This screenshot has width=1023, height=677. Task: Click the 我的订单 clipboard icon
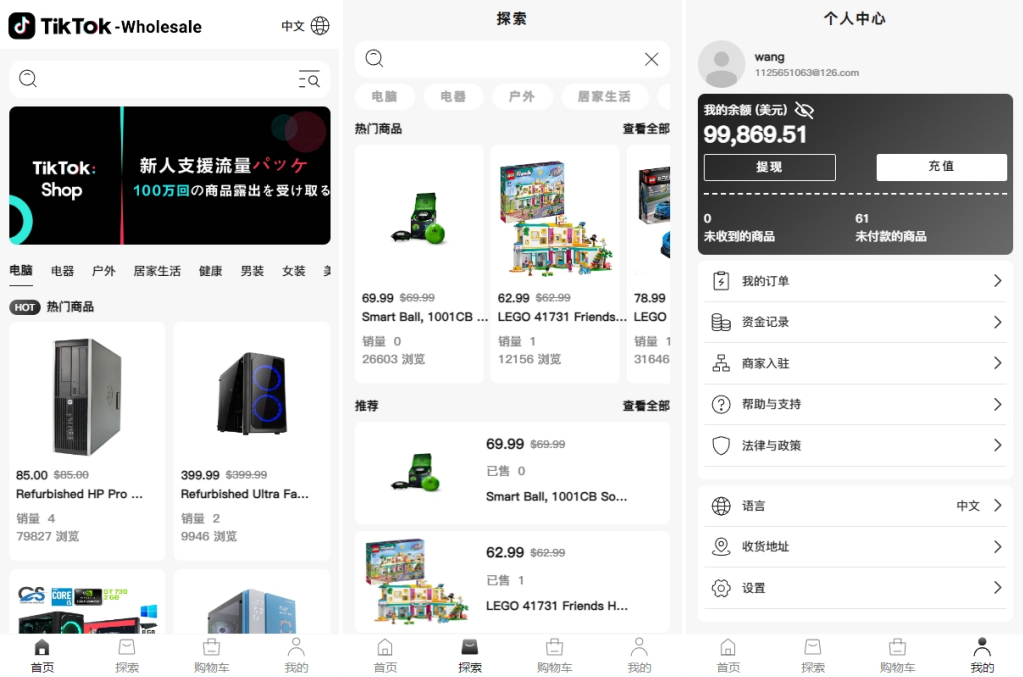click(721, 281)
